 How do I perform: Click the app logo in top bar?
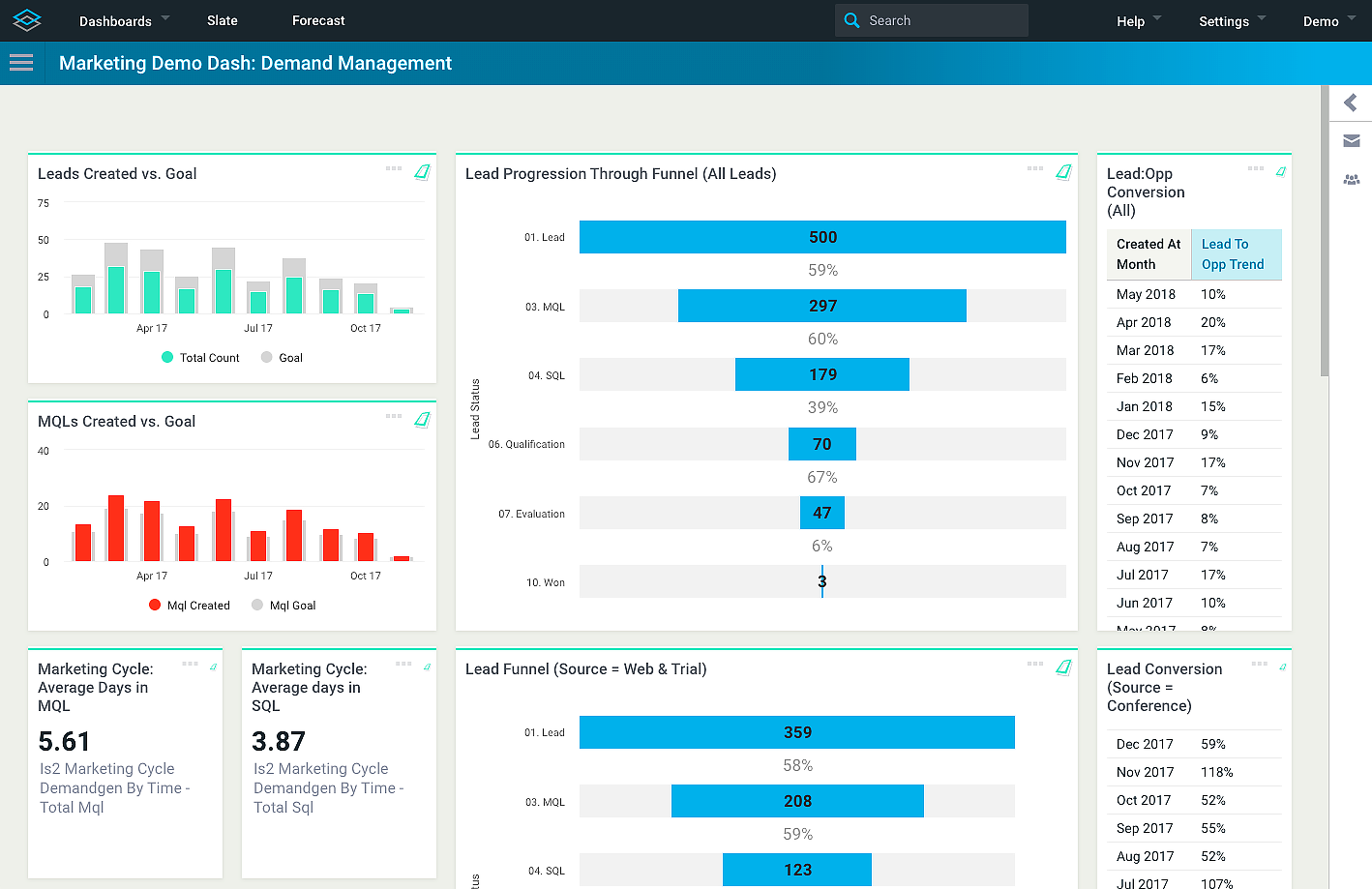pos(27,20)
